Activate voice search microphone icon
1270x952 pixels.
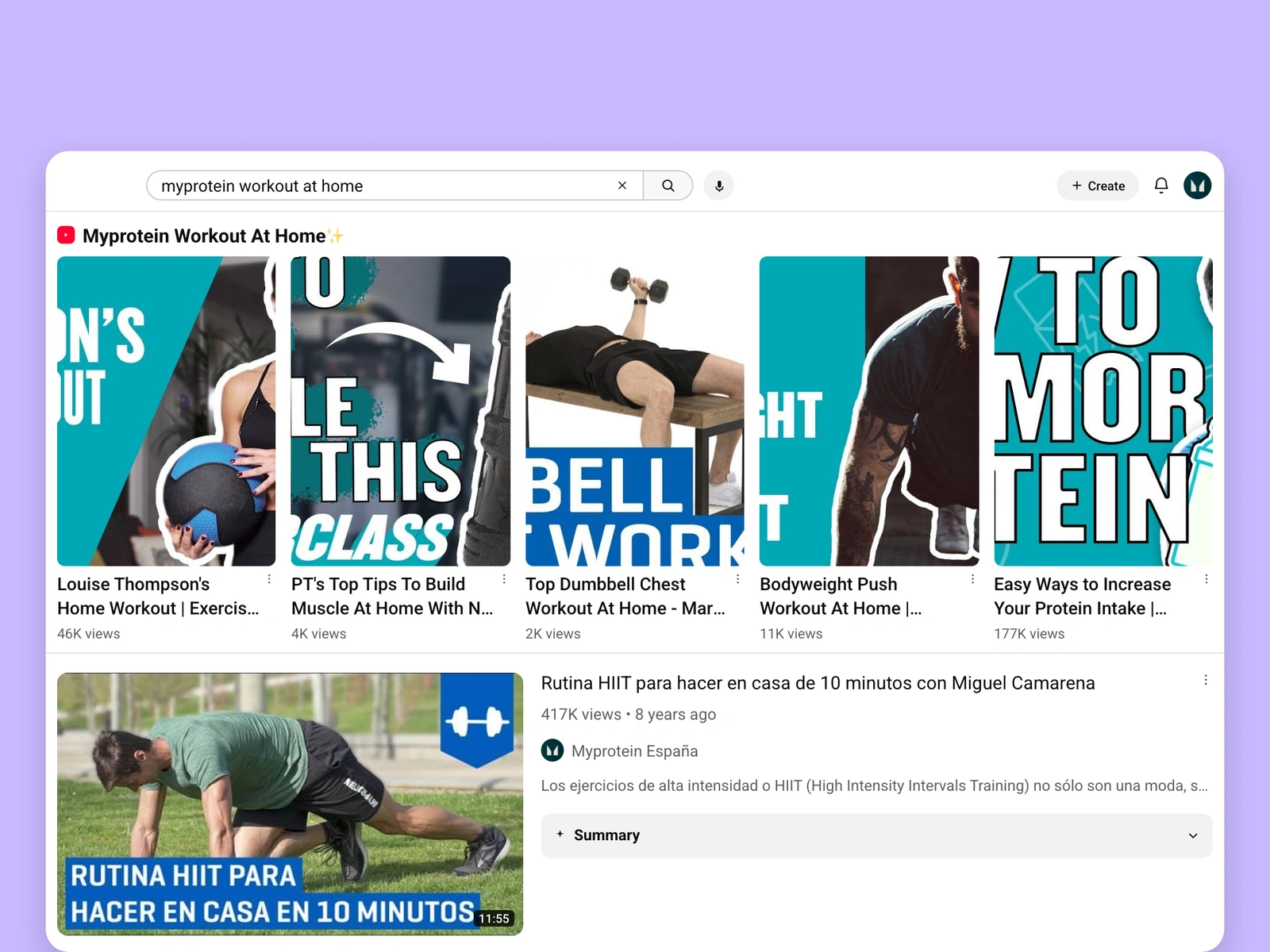pyautogui.click(x=719, y=186)
